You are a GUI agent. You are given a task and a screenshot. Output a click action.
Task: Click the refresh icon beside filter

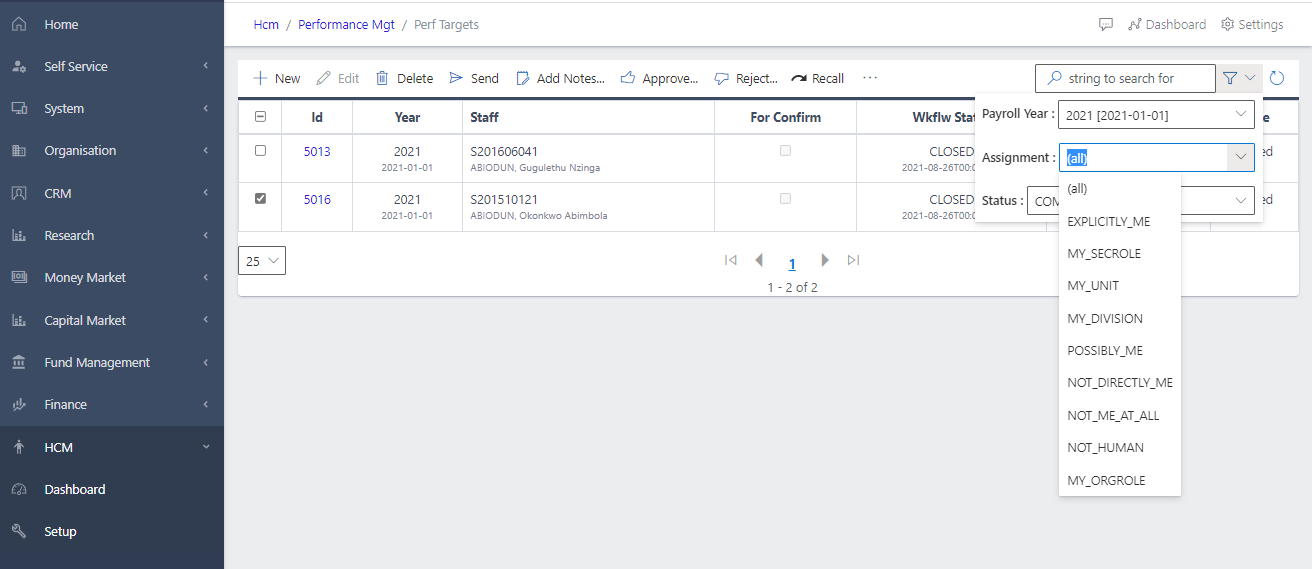tap(1277, 78)
